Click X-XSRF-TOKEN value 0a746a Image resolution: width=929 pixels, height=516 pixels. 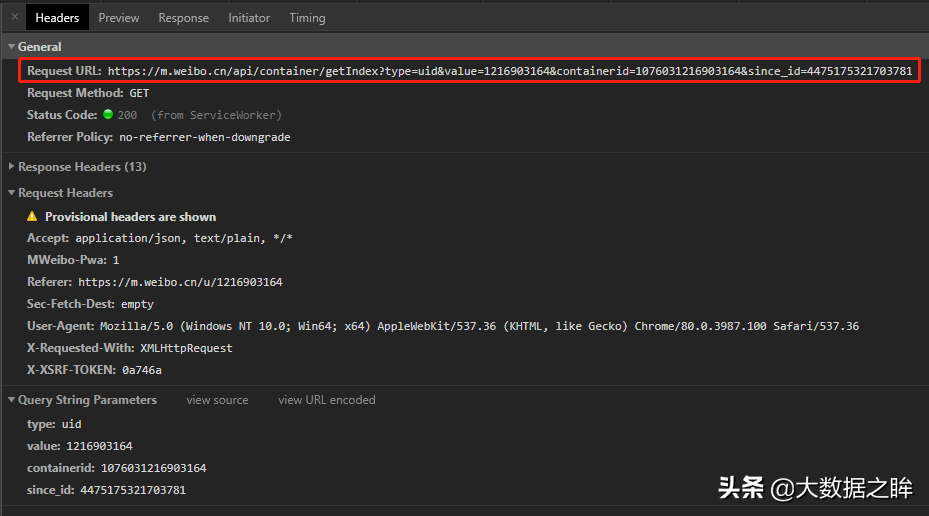(x=142, y=370)
